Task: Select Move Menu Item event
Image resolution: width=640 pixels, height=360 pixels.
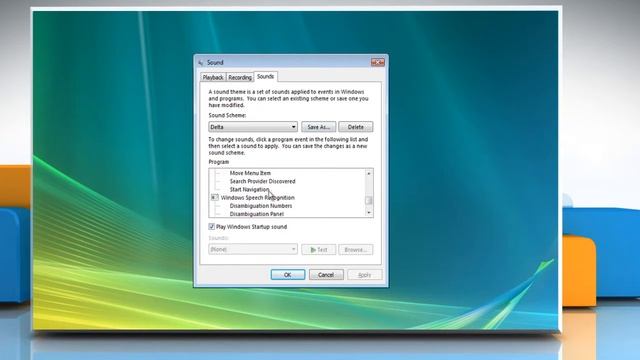Action: (250, 173)
